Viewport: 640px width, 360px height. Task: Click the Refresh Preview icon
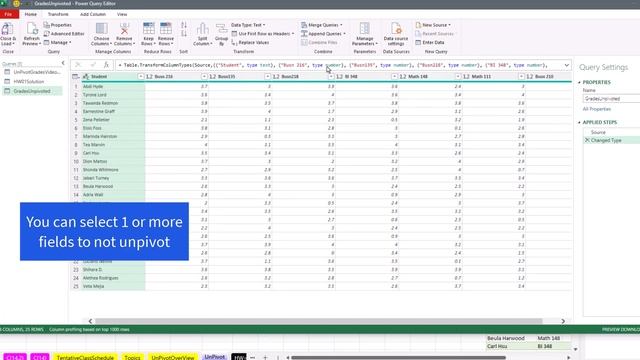tap(31, 29)
